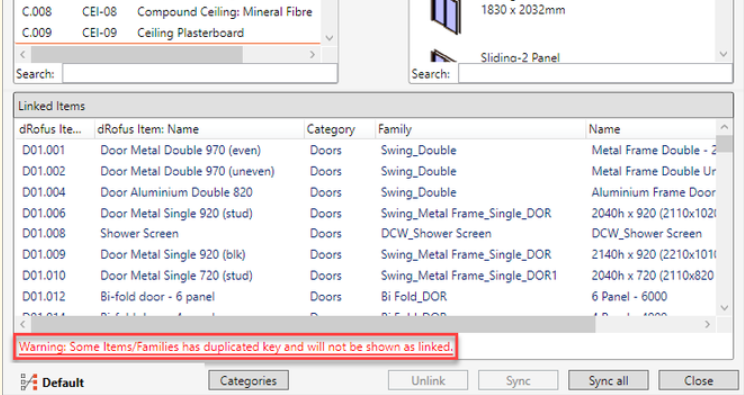Viewport: 744px width, 395px height.
Task: Click the Default configuration icon
Action: click(28, 382)
